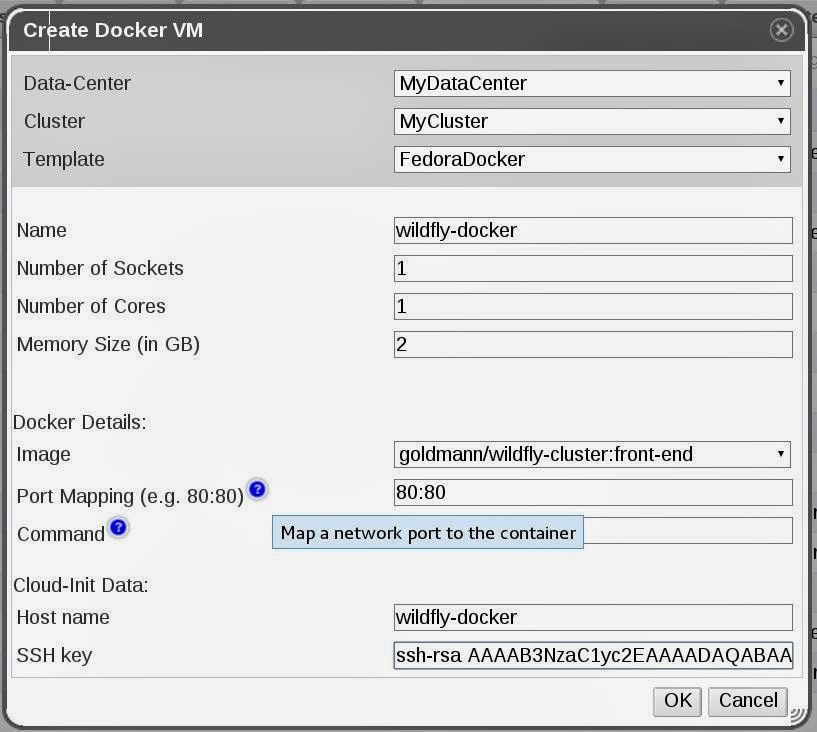Expand the Docker Image dropdown
Screen dimensions: 817x732
coord(592,455)
